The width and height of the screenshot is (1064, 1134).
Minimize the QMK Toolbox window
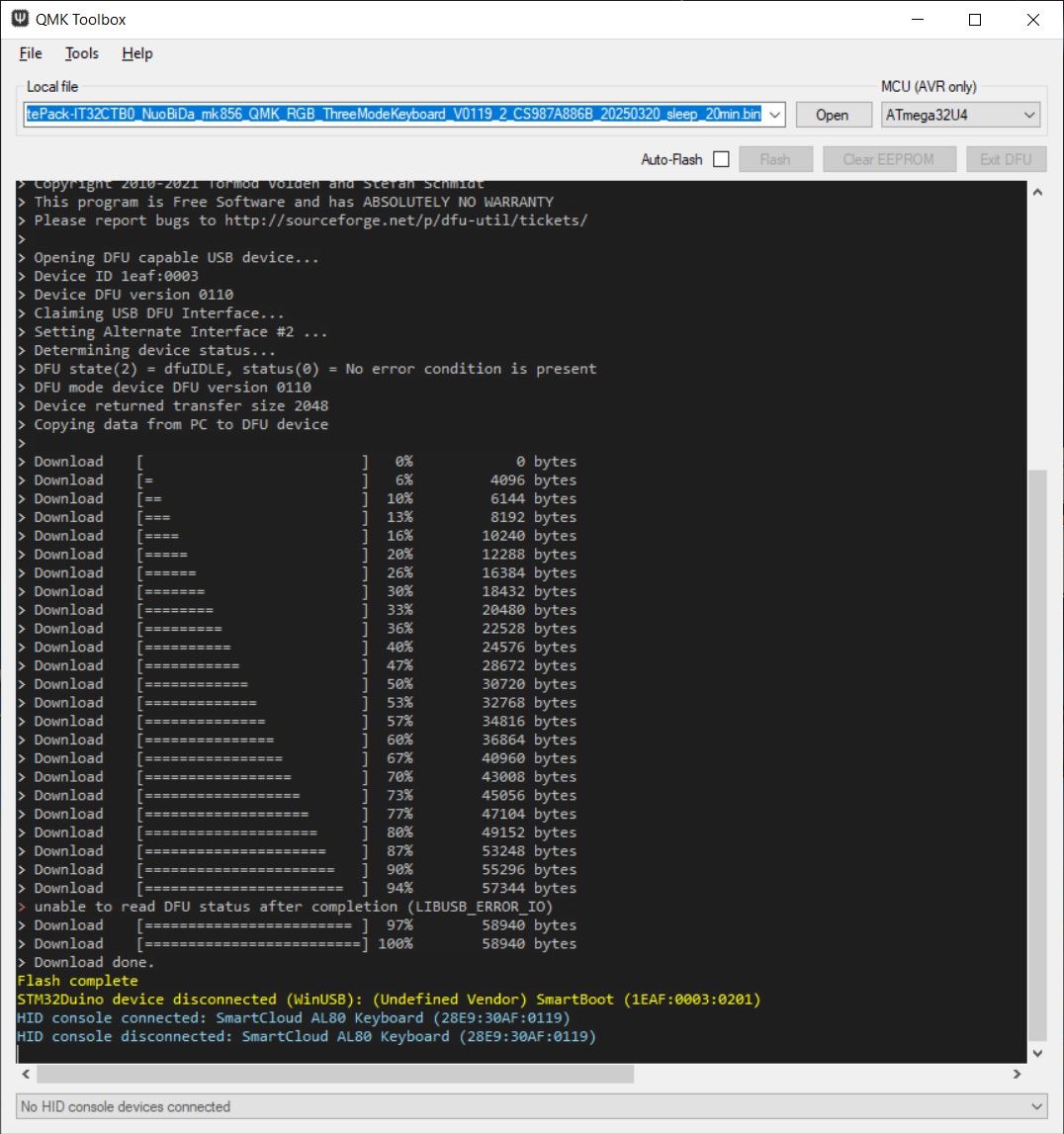[x=918, y=20]
